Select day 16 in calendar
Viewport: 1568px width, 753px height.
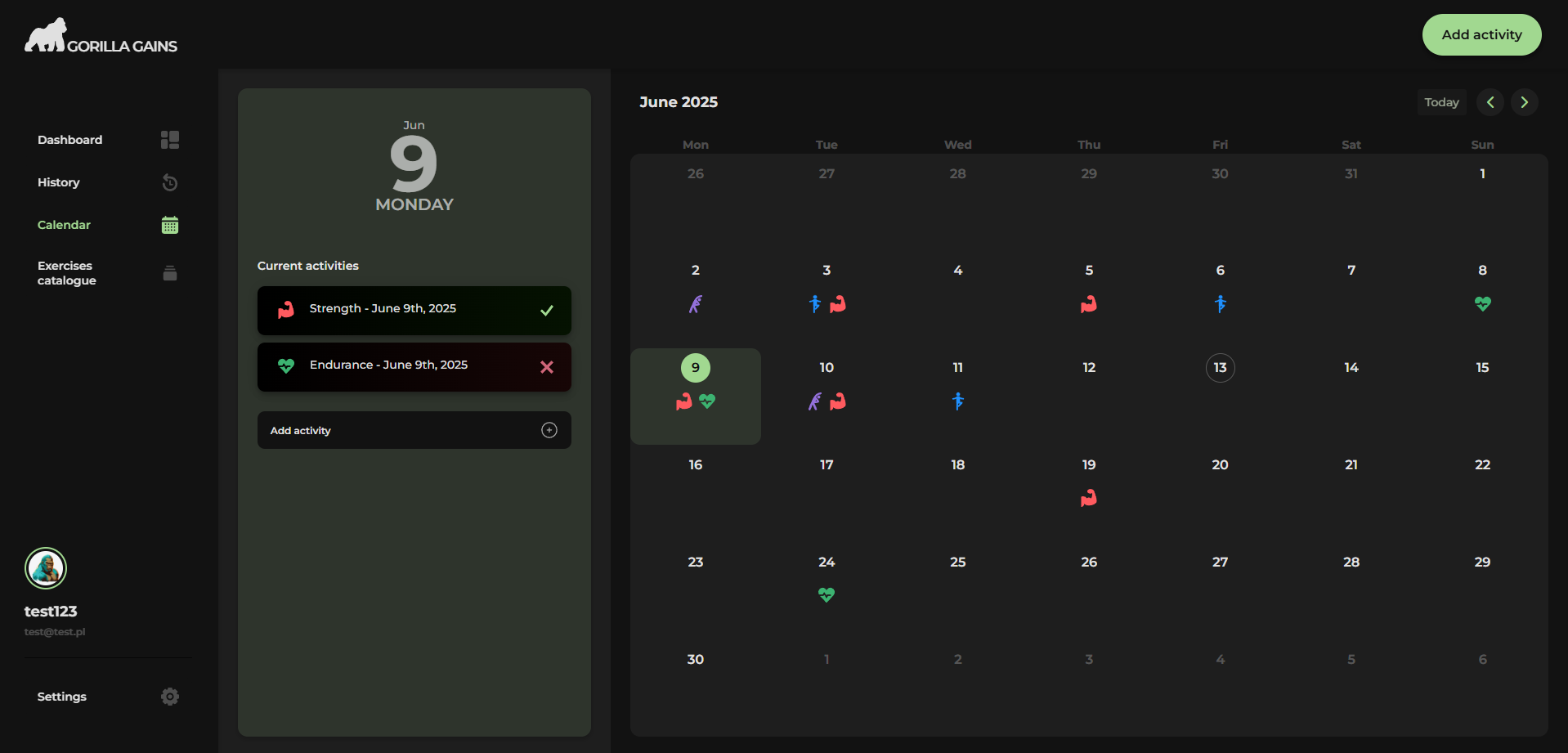pos(696,465)
